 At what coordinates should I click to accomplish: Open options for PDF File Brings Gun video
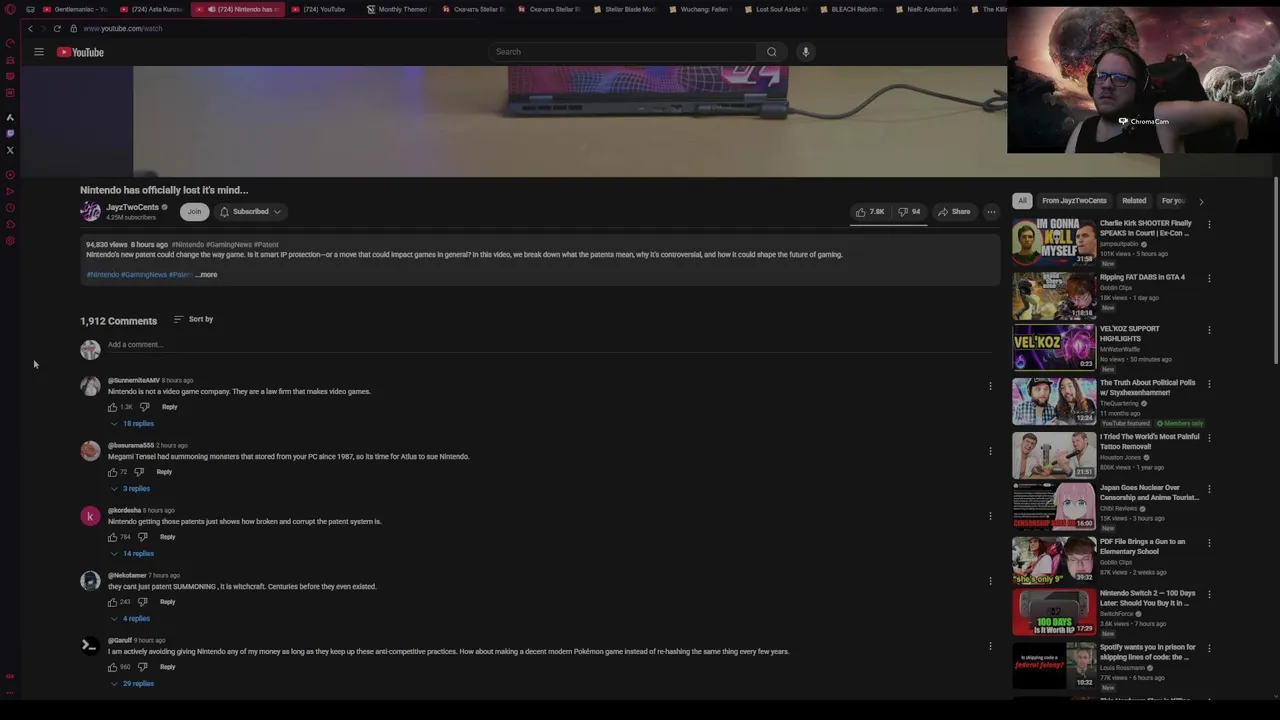(1209, 543)
